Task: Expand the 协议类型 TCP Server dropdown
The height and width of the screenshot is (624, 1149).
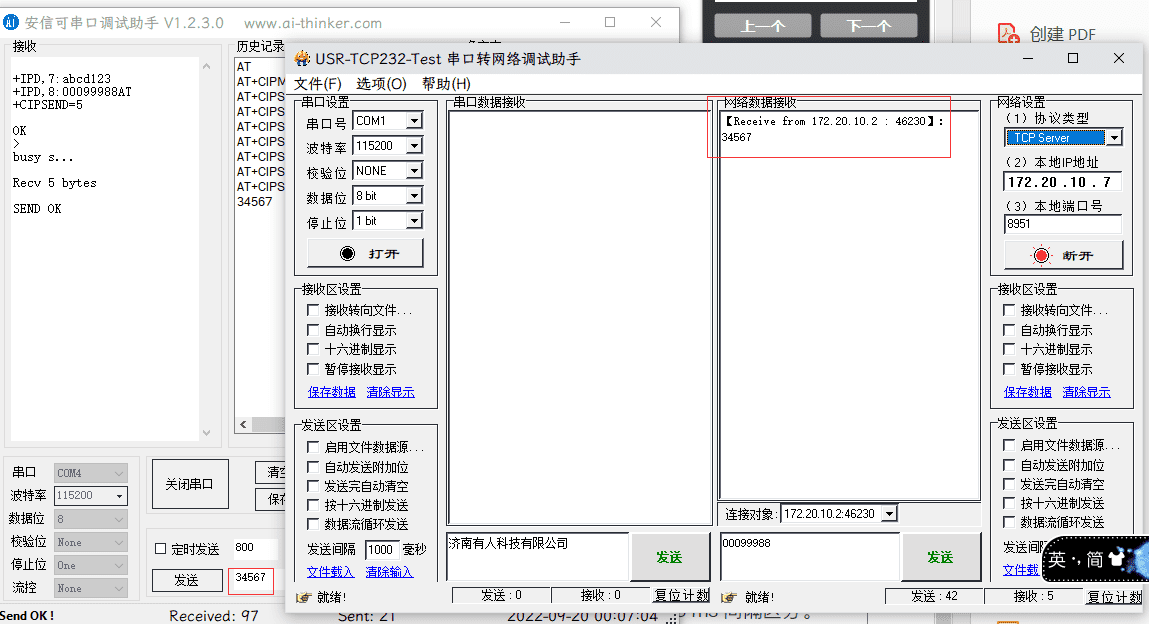Action: 1113,138
